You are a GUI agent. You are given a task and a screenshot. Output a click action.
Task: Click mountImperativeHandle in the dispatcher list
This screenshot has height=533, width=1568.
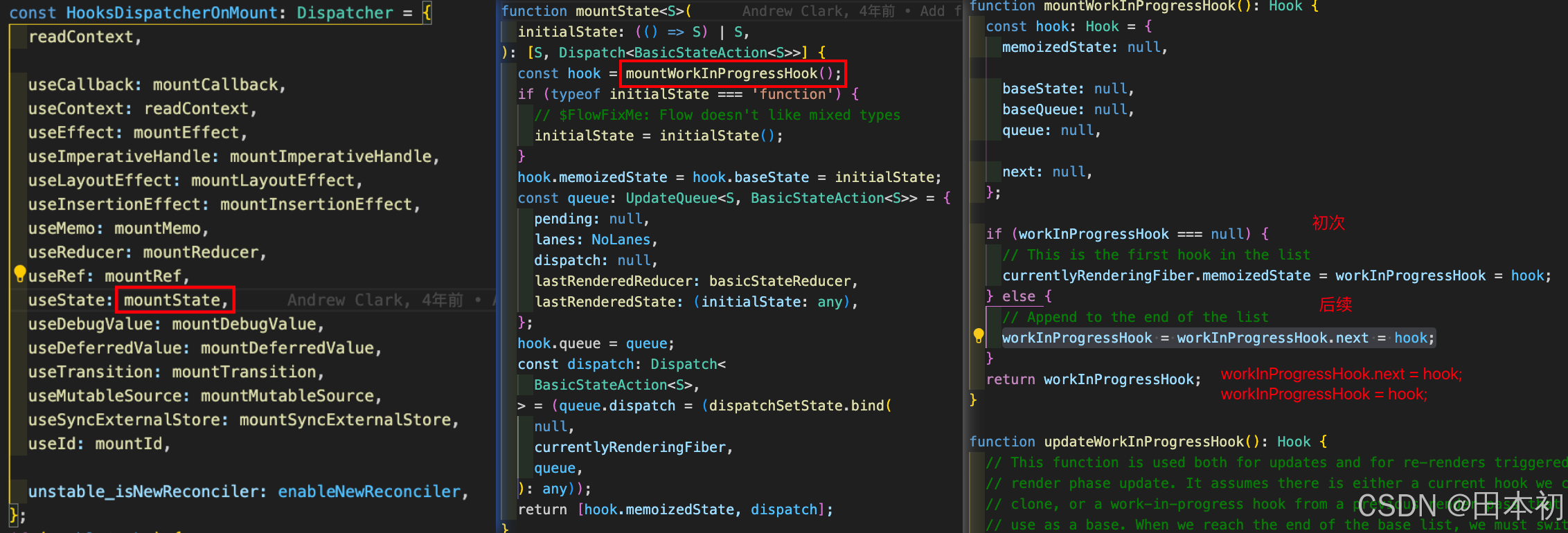[331, 156]
